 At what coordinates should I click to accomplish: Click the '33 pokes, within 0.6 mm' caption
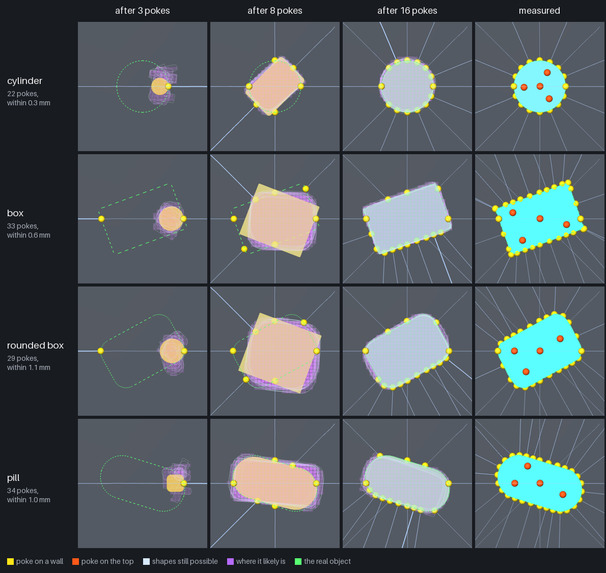pyautogui.click(x=29, y=231)
